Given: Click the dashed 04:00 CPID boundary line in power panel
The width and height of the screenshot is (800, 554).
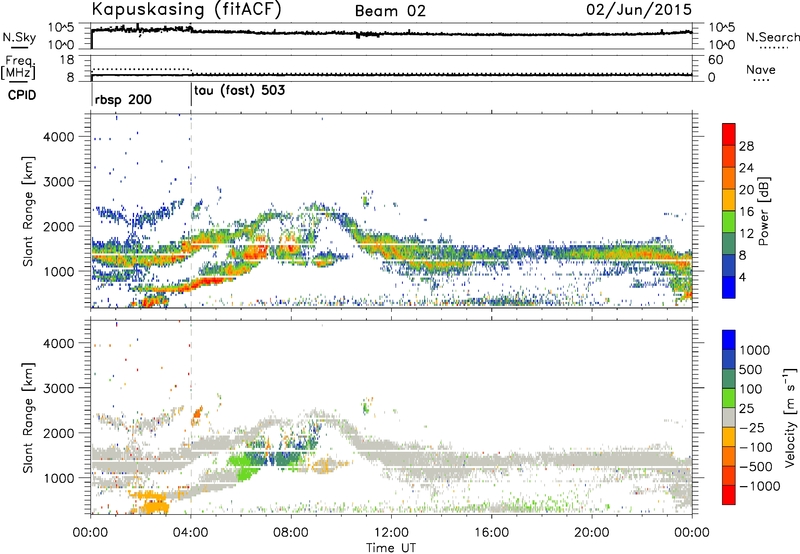Looking at the screenshot, I should click(191, 211).
